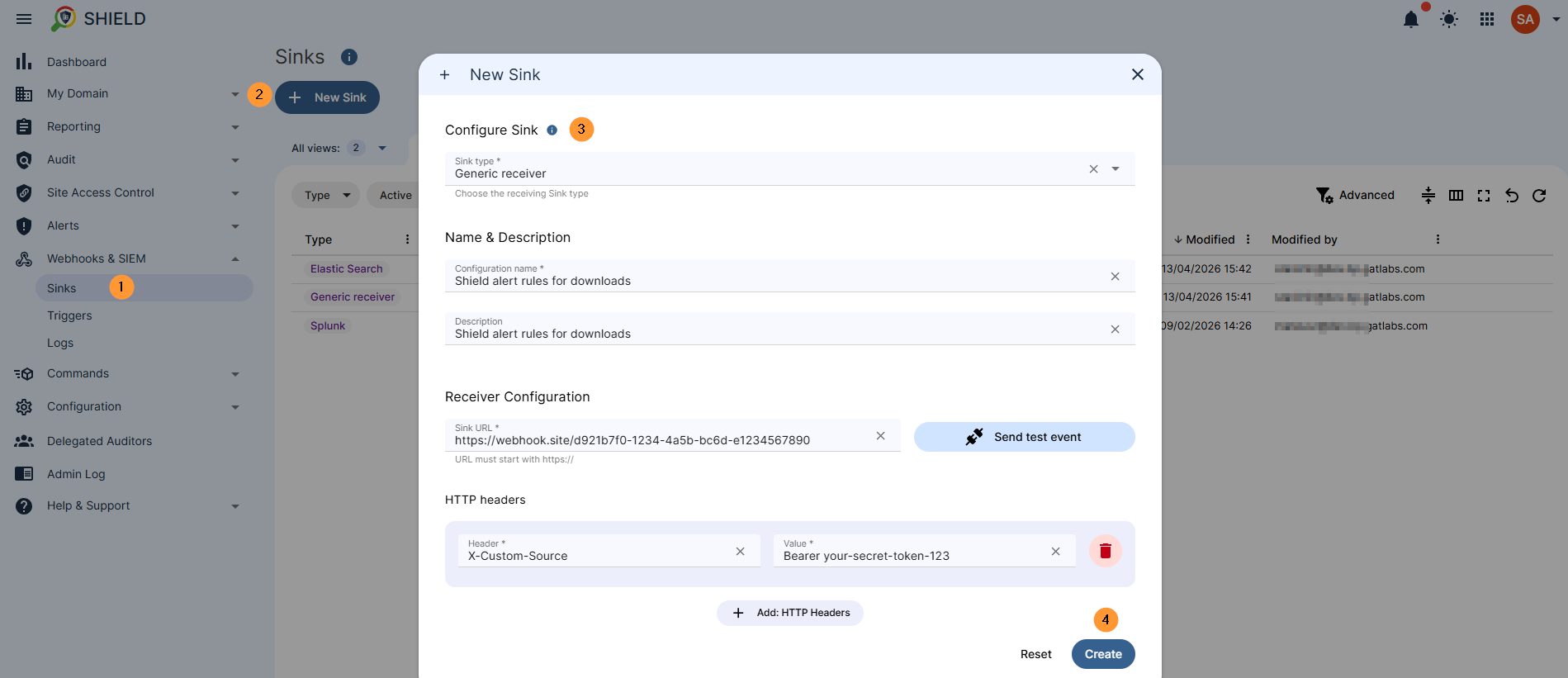Open Triggers under Webhooks & SIEM
Viewport: 1568px width, 678px height.
tap(69, 315)
